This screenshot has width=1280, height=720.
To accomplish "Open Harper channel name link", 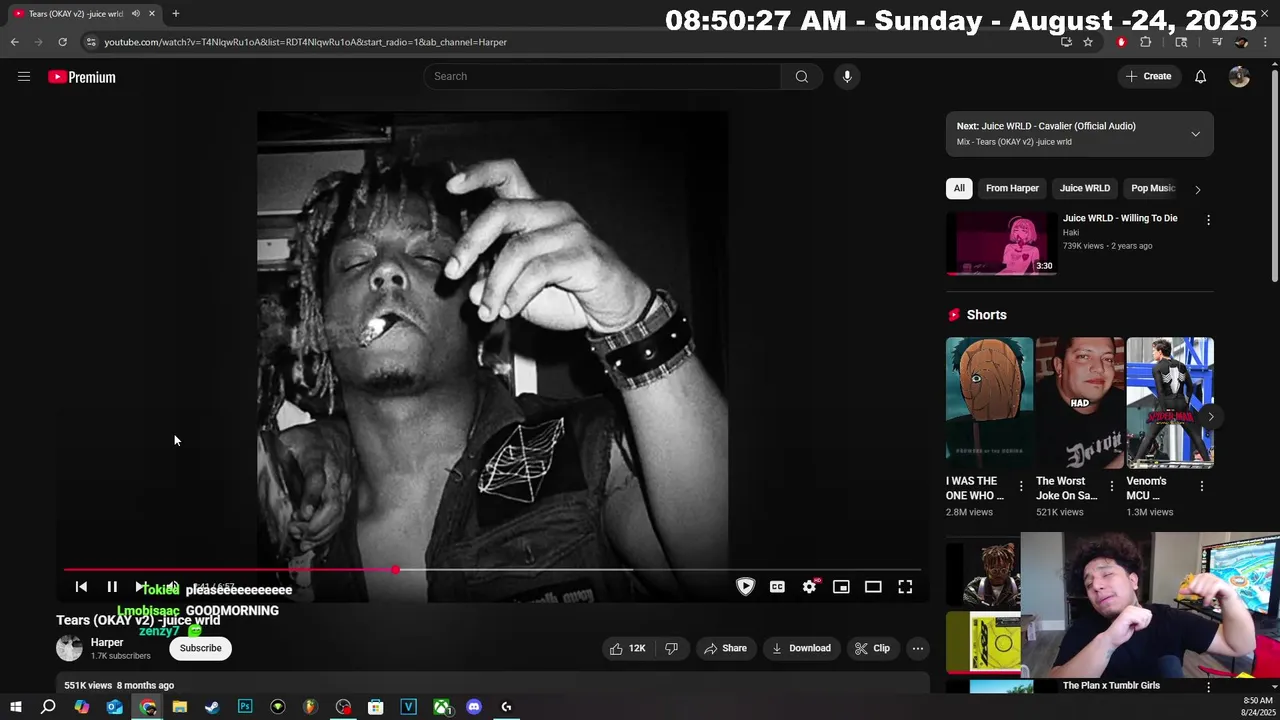I will tap(107, 642).
